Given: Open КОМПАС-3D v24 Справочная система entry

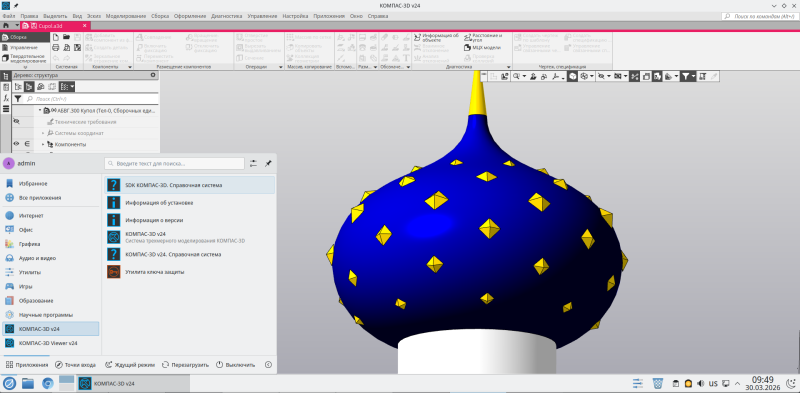Looking at the screenshot, I should coord(189,254).
